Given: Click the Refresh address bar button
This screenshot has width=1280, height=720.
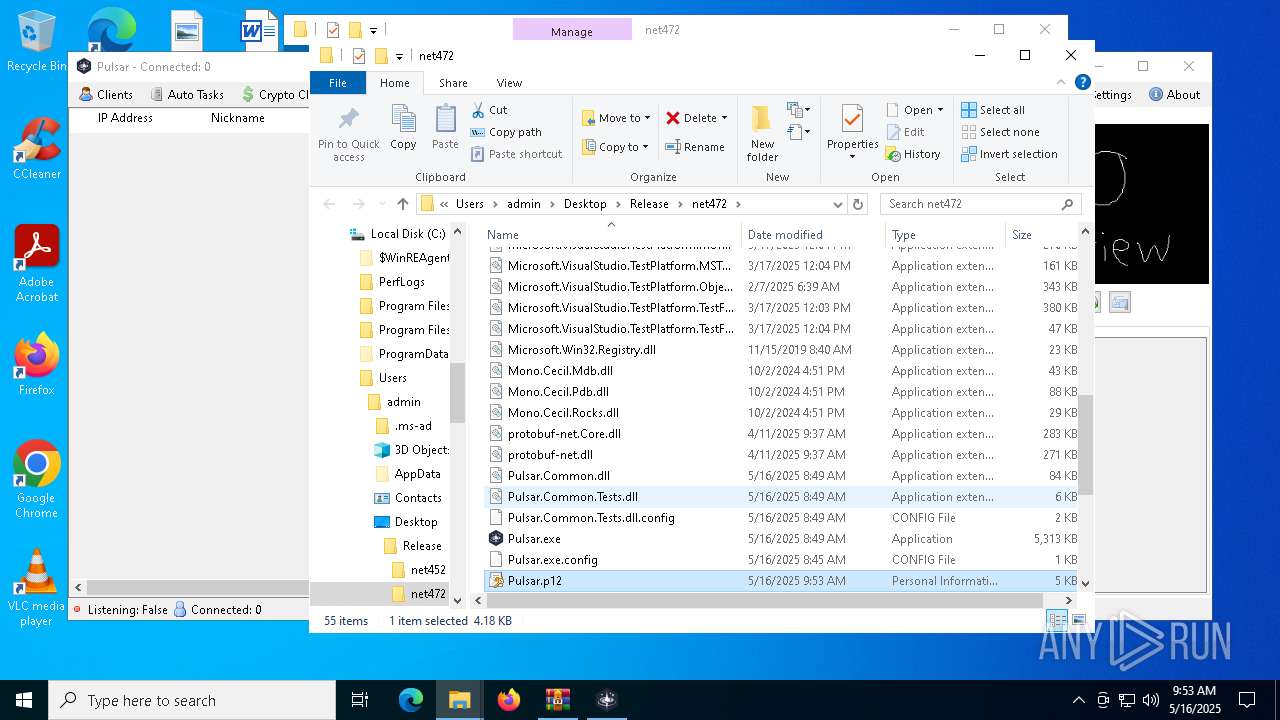Looking at the screenshot, I should tap(857, 204).
